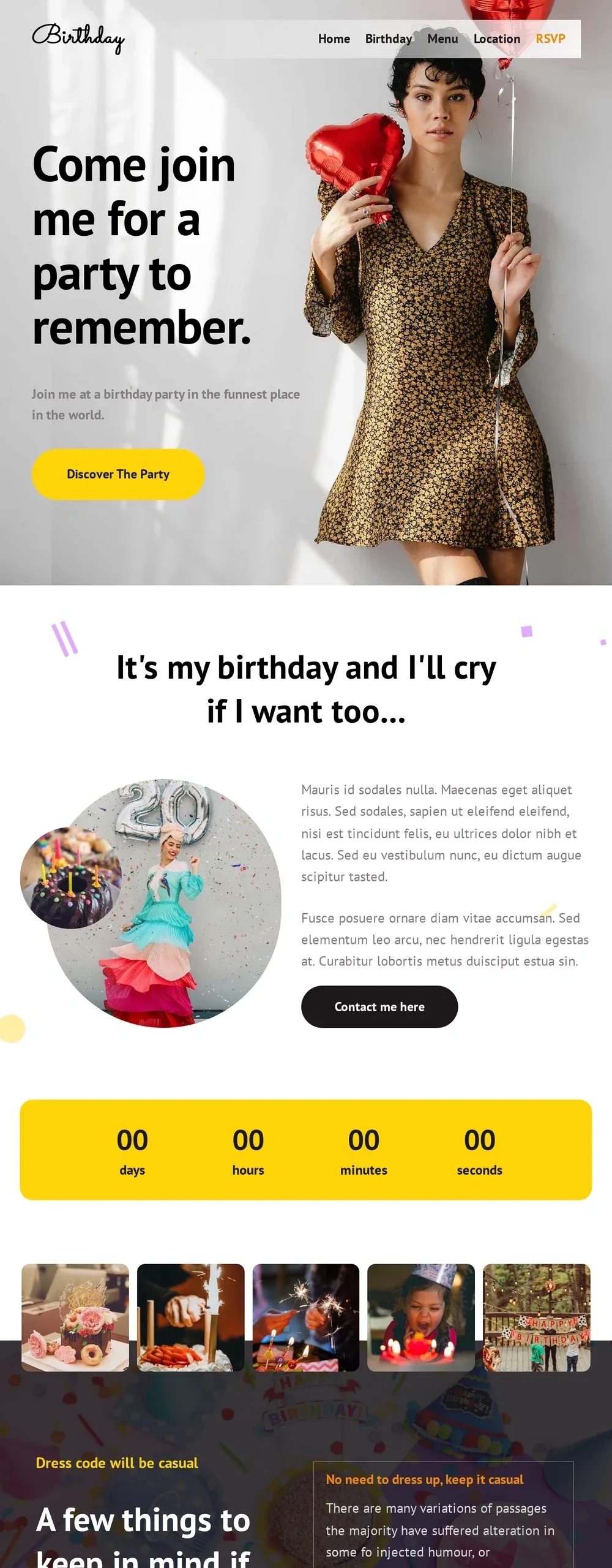Image resolution: width=612 pixels, height=1568 pixels.
Task: Click the orange RSVP link
Action: 550,39
